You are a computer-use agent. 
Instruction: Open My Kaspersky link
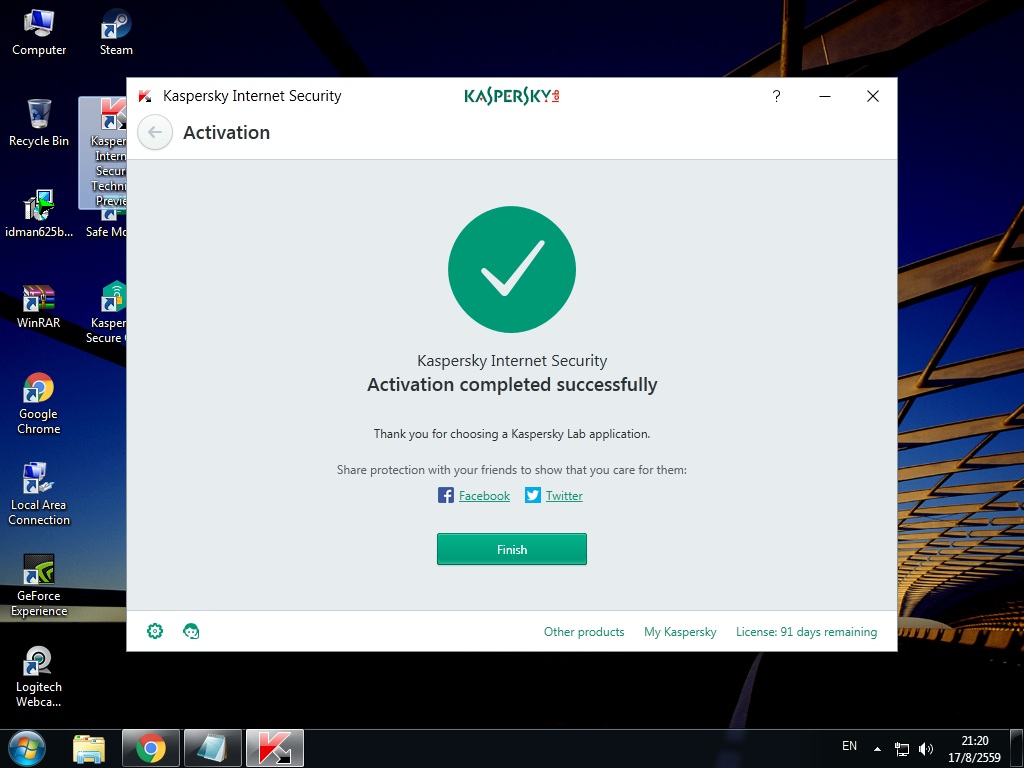[x=680, y=632]
